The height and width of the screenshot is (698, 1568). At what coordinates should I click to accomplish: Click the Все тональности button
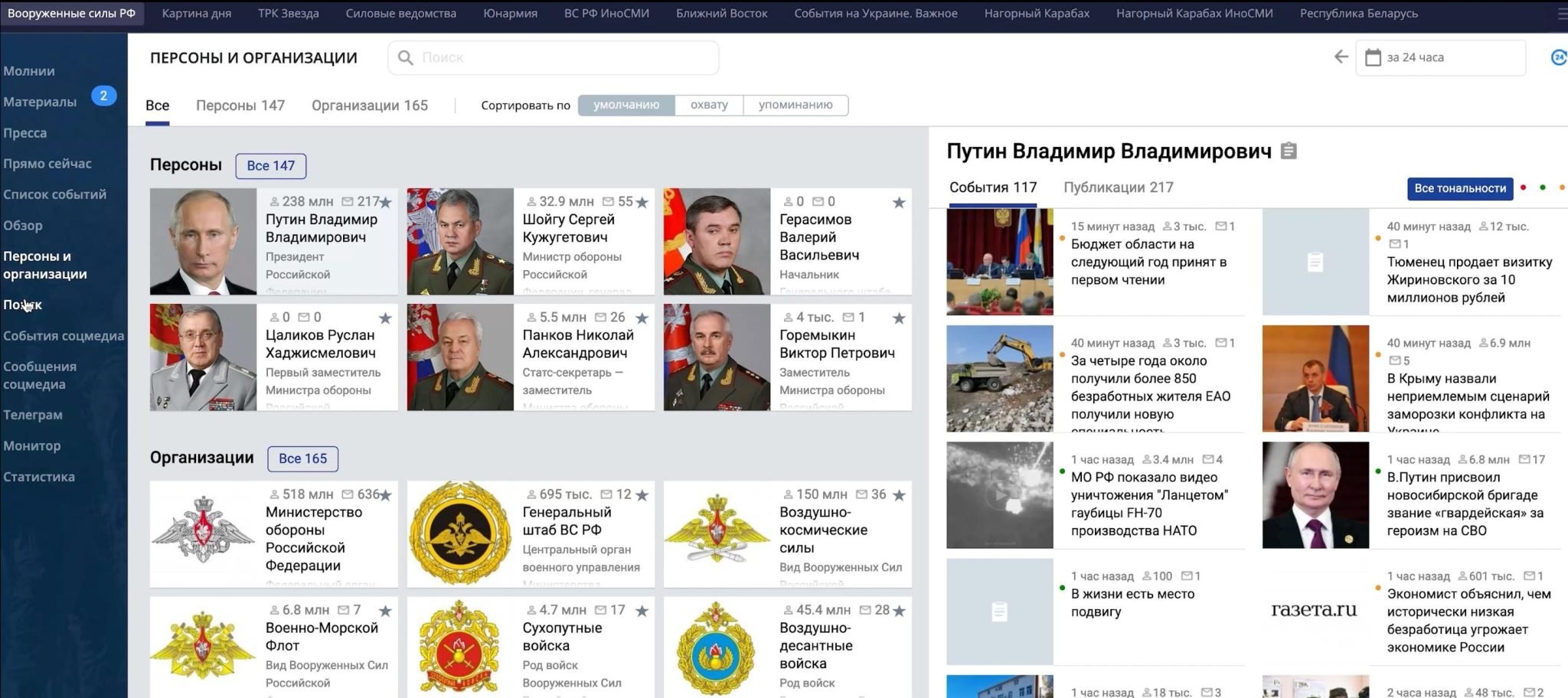tap(1459, 188)
